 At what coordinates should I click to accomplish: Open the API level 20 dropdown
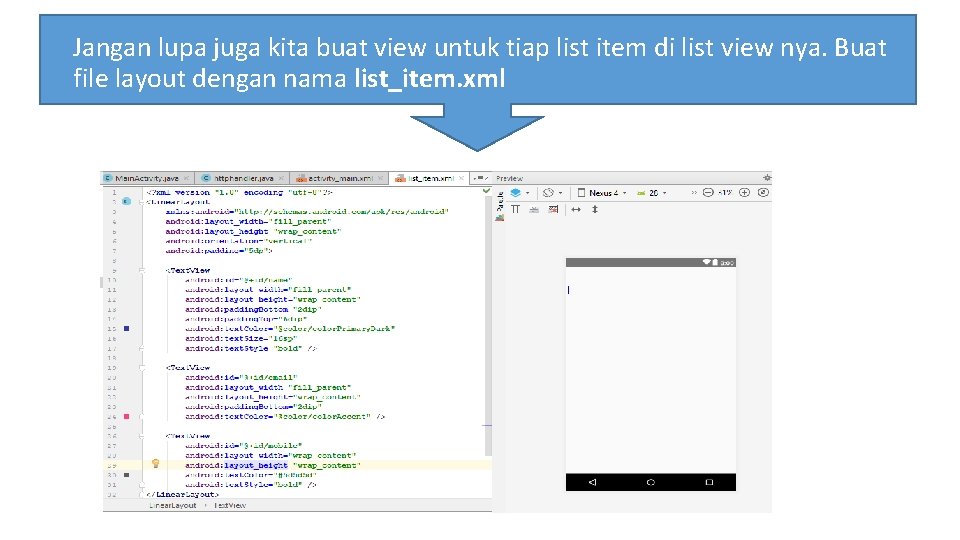(651, 193)
